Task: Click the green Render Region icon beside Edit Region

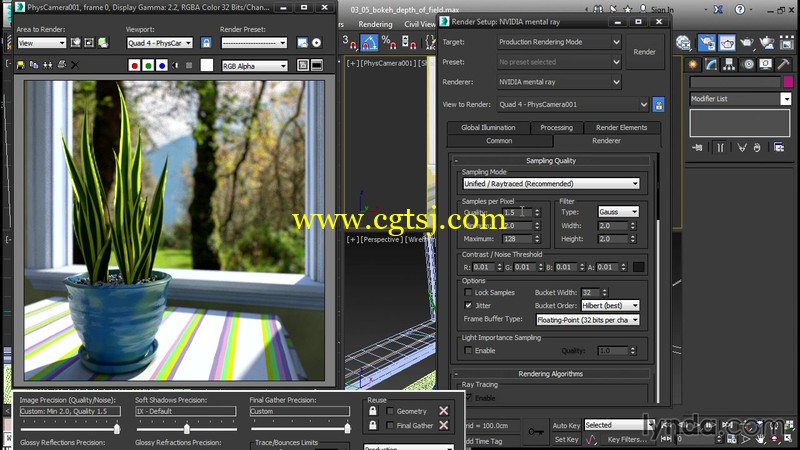Action: click(x=103, y=42)
